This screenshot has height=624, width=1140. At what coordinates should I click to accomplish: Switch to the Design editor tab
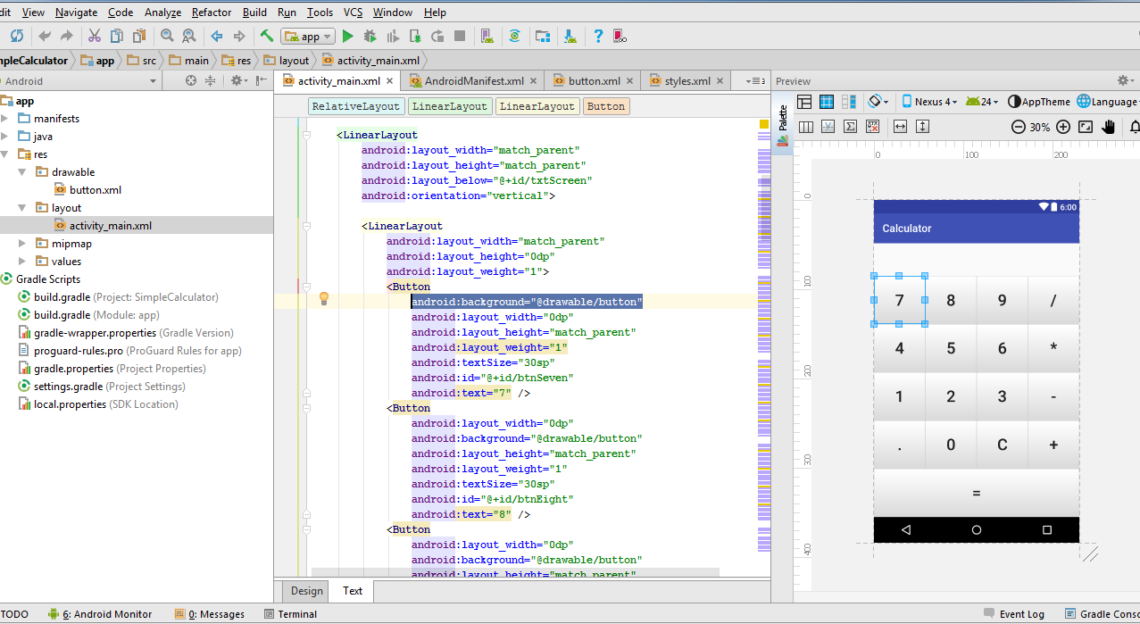(306, 590)
